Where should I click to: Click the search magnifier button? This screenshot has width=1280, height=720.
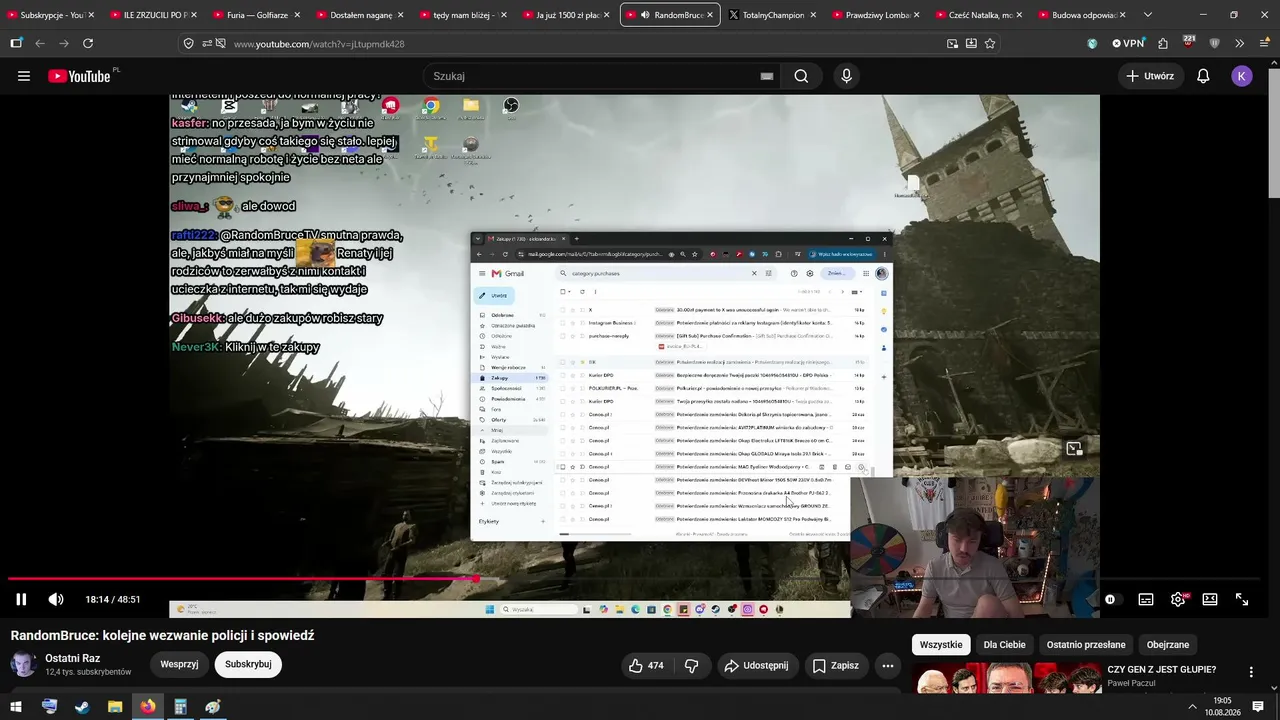801,76
